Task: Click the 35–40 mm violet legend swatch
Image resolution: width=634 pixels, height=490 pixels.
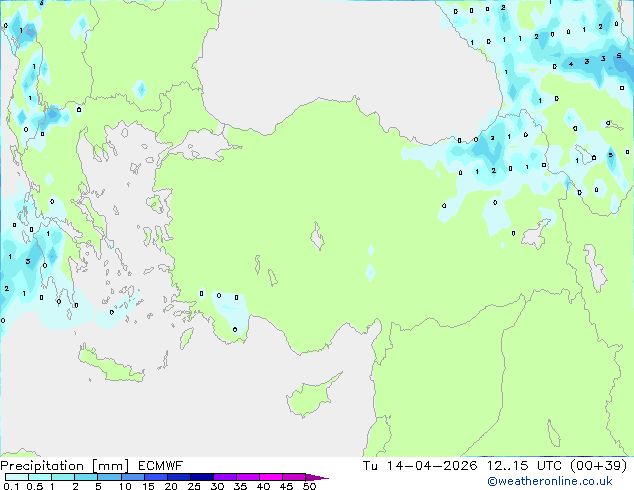Action: click(247, 477)
